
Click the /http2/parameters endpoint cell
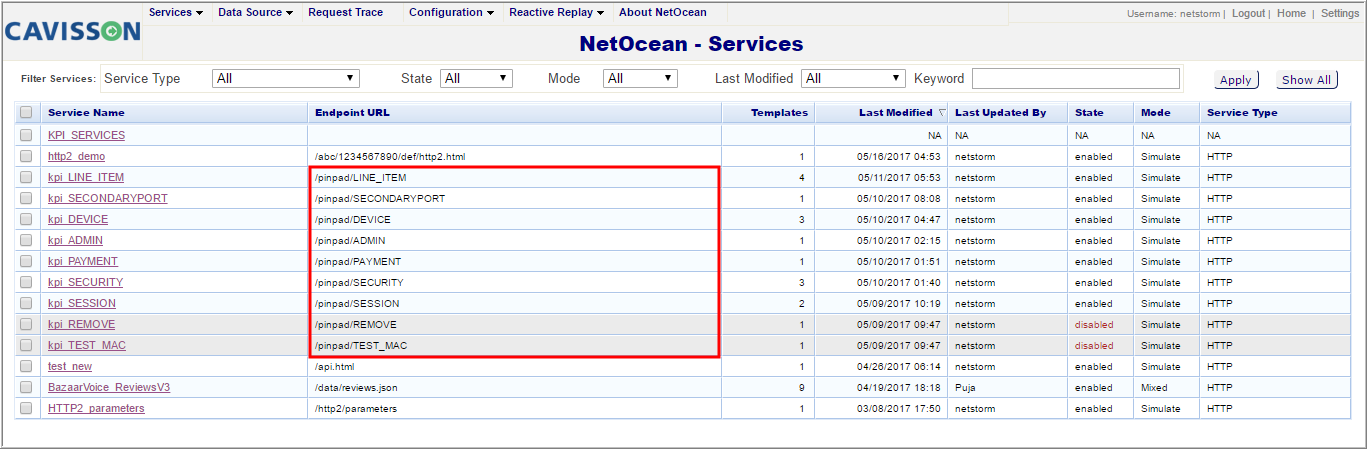click(x=356, y=409)
